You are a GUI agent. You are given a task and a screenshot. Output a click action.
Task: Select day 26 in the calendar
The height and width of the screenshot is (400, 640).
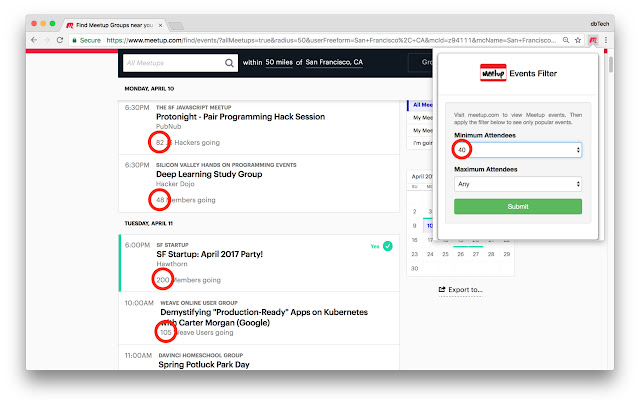pyautogui.click(x=460, y=254)
